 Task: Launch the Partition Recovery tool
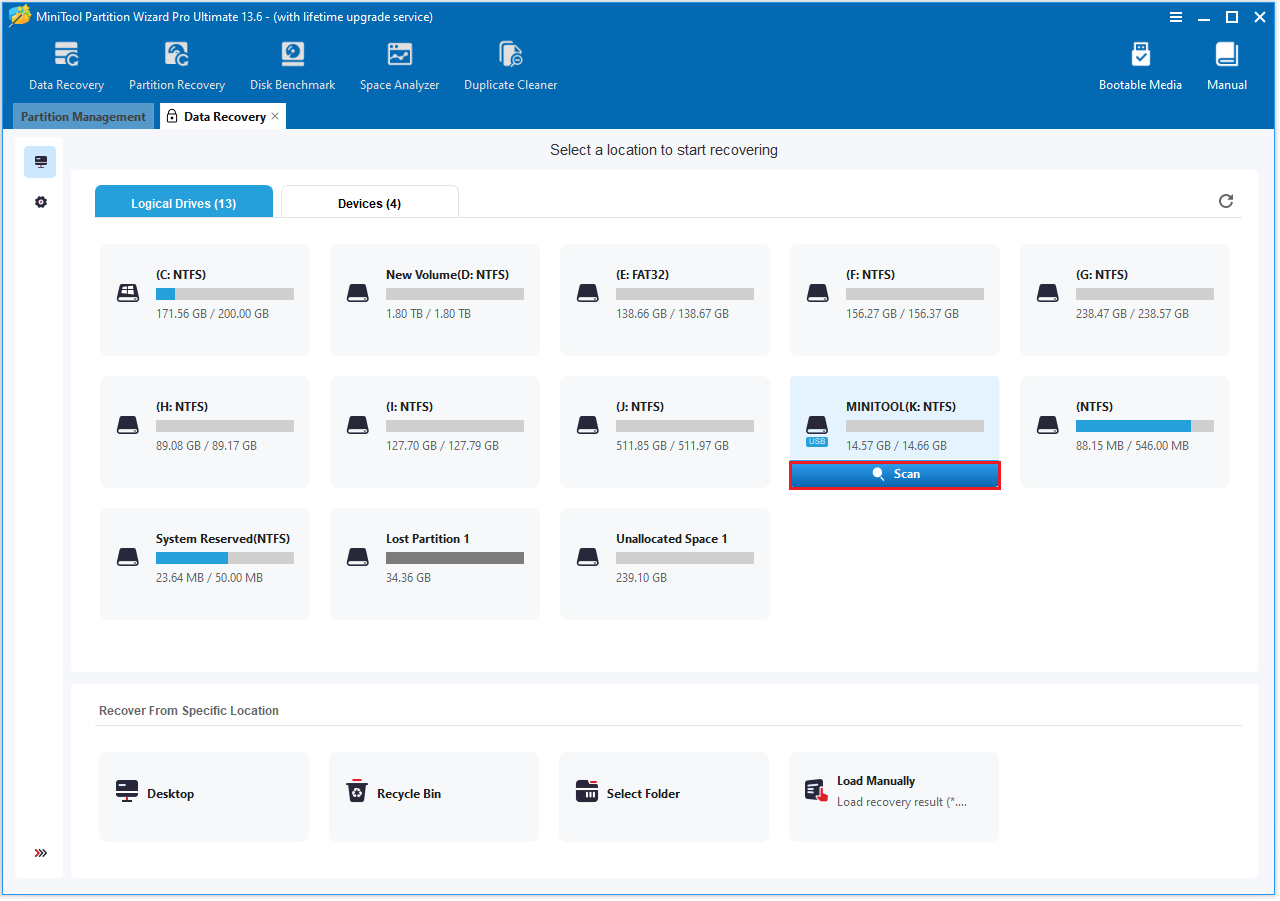click(177, 66)
